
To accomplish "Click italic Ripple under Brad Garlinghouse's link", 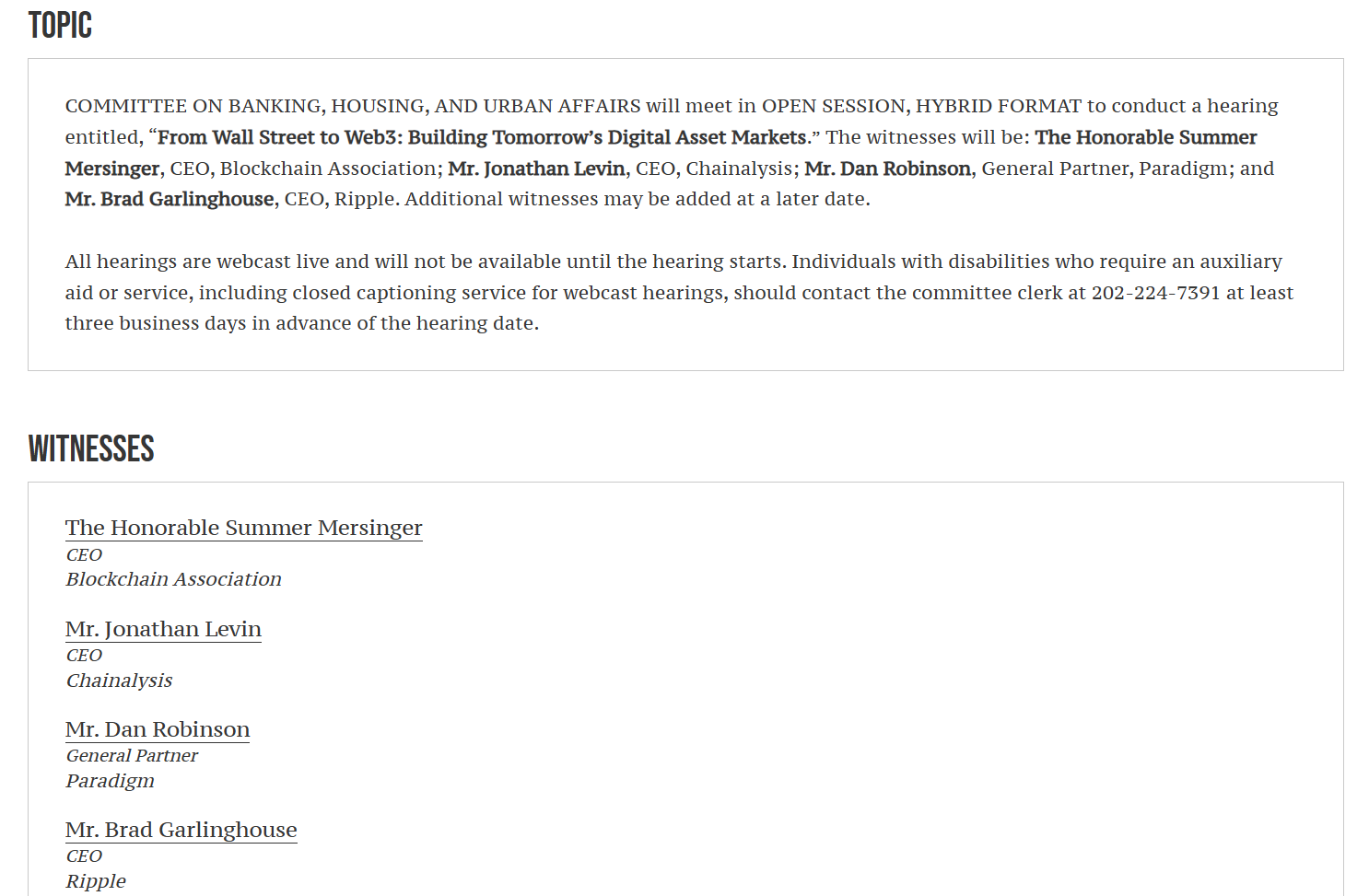I will (x=96, y=881).
